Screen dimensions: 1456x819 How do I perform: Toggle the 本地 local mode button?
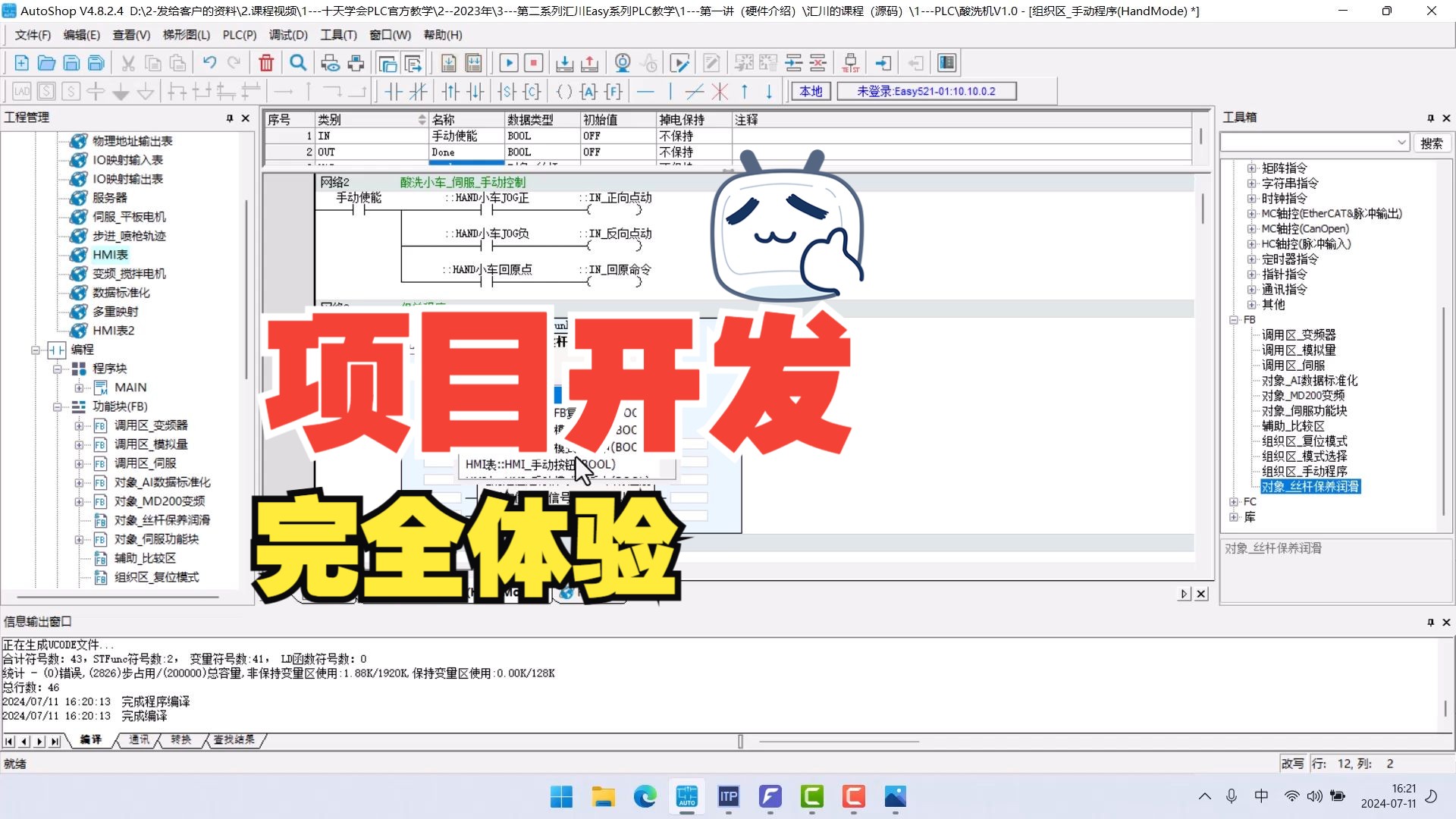tap(811, 92)
